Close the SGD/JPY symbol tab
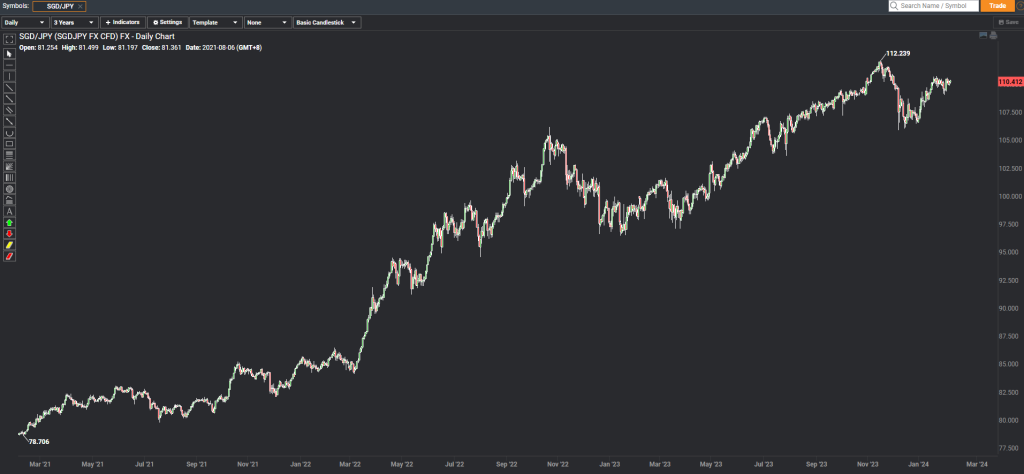 pyautogui.click(x=80, y=6)
